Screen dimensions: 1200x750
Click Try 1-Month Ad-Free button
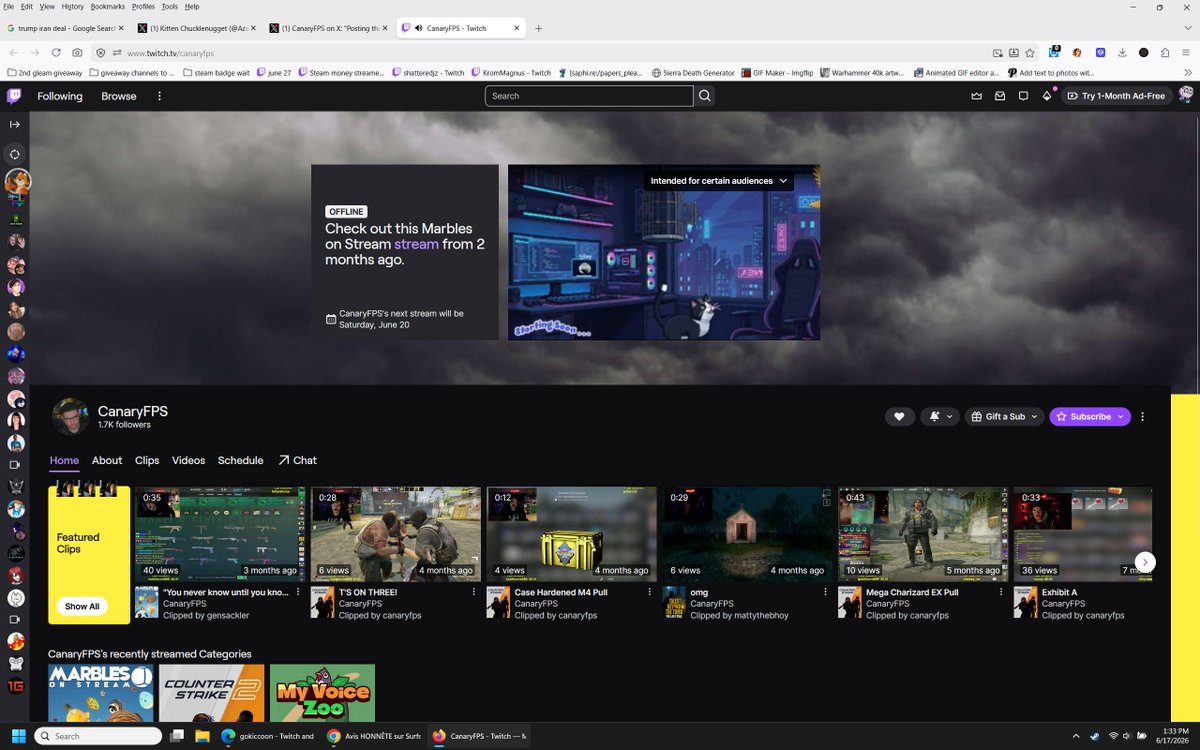click(1116, 96)
